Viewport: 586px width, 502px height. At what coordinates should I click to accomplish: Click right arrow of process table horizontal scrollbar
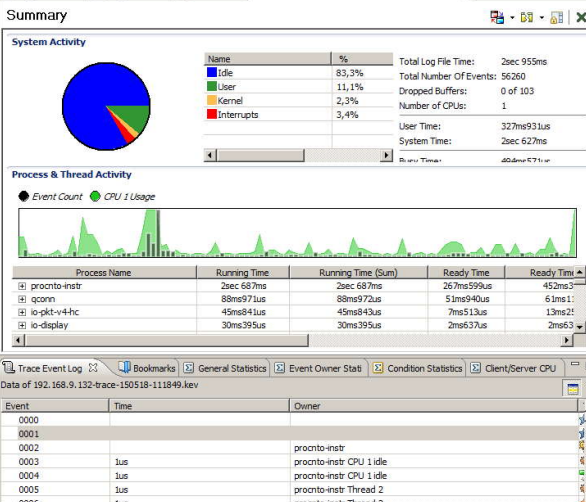click(567, 340)
